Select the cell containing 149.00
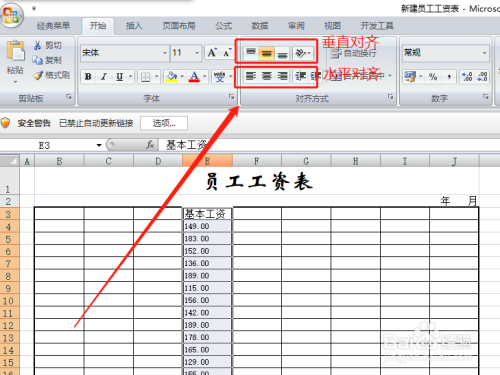Viewport: 500px width, 375px height. [207, 226]
